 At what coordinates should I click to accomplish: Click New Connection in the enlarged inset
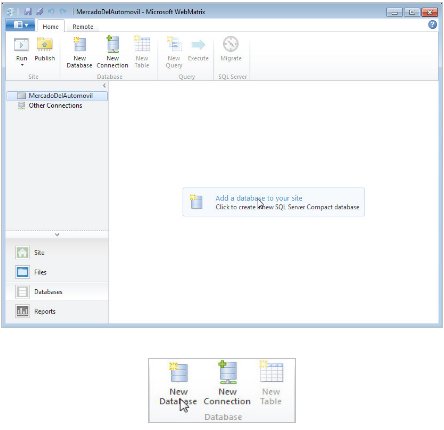(x=227, y=384)
